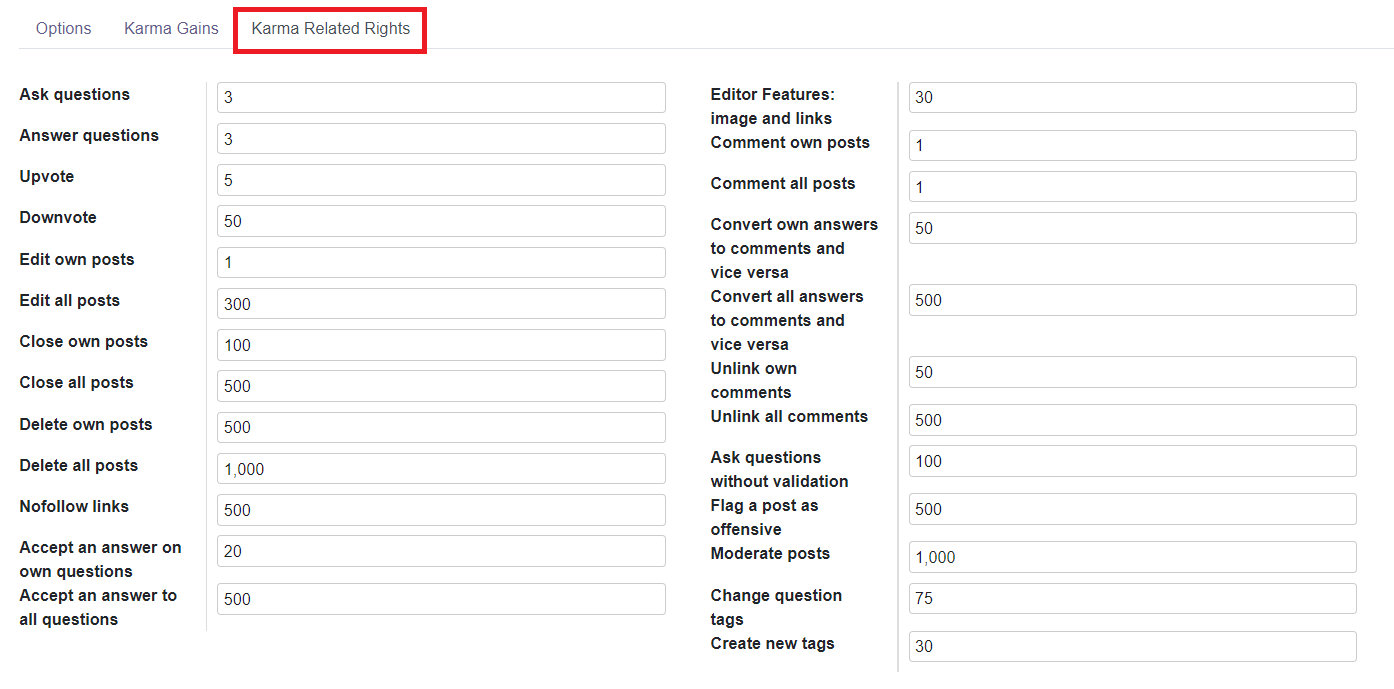This screenshot has width=1394, height=689.
Task: Click the Edit own posts field
Action: tap(440, 262)
